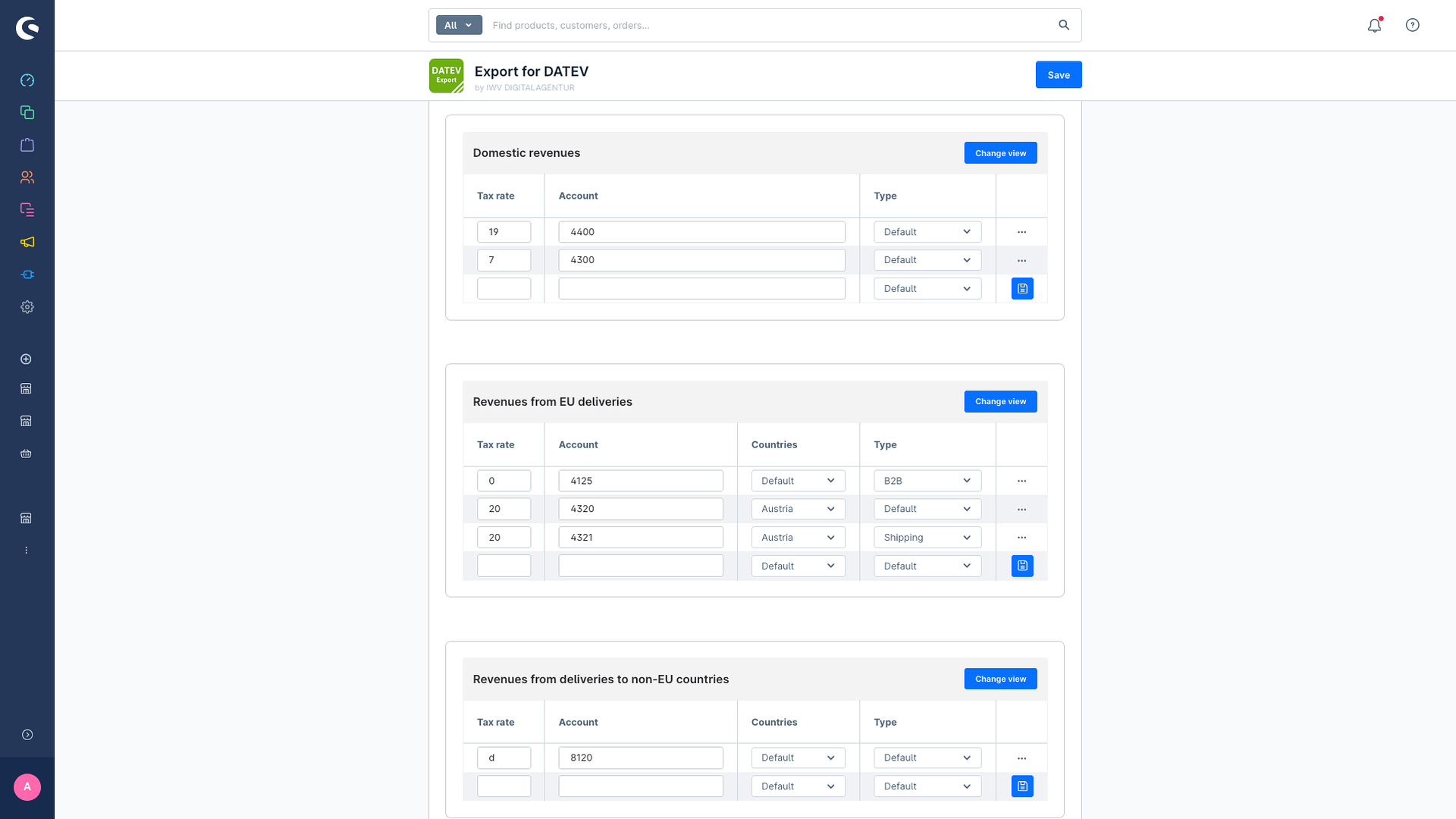The width and height of the screenshot is (1456, 819).
Task: Open the sidebar three-dots more menu
Action: coord(26,551)
